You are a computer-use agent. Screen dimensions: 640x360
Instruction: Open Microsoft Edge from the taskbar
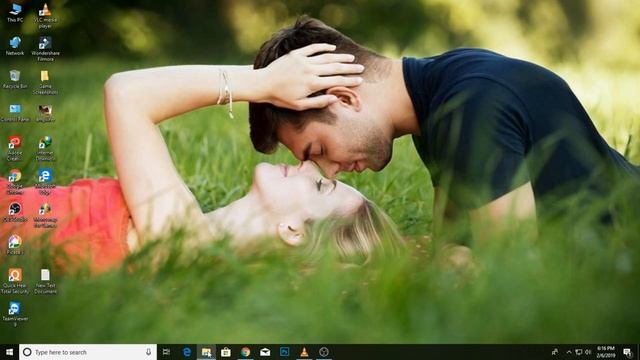[187, 352]
